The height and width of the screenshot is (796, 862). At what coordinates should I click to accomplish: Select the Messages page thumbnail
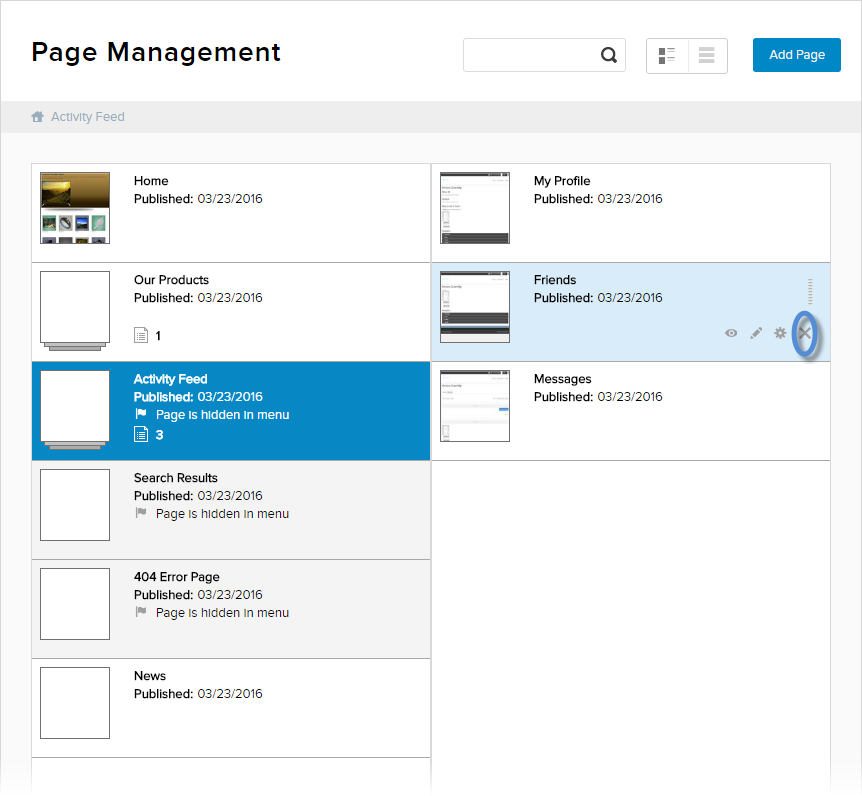tap(475, 406)
